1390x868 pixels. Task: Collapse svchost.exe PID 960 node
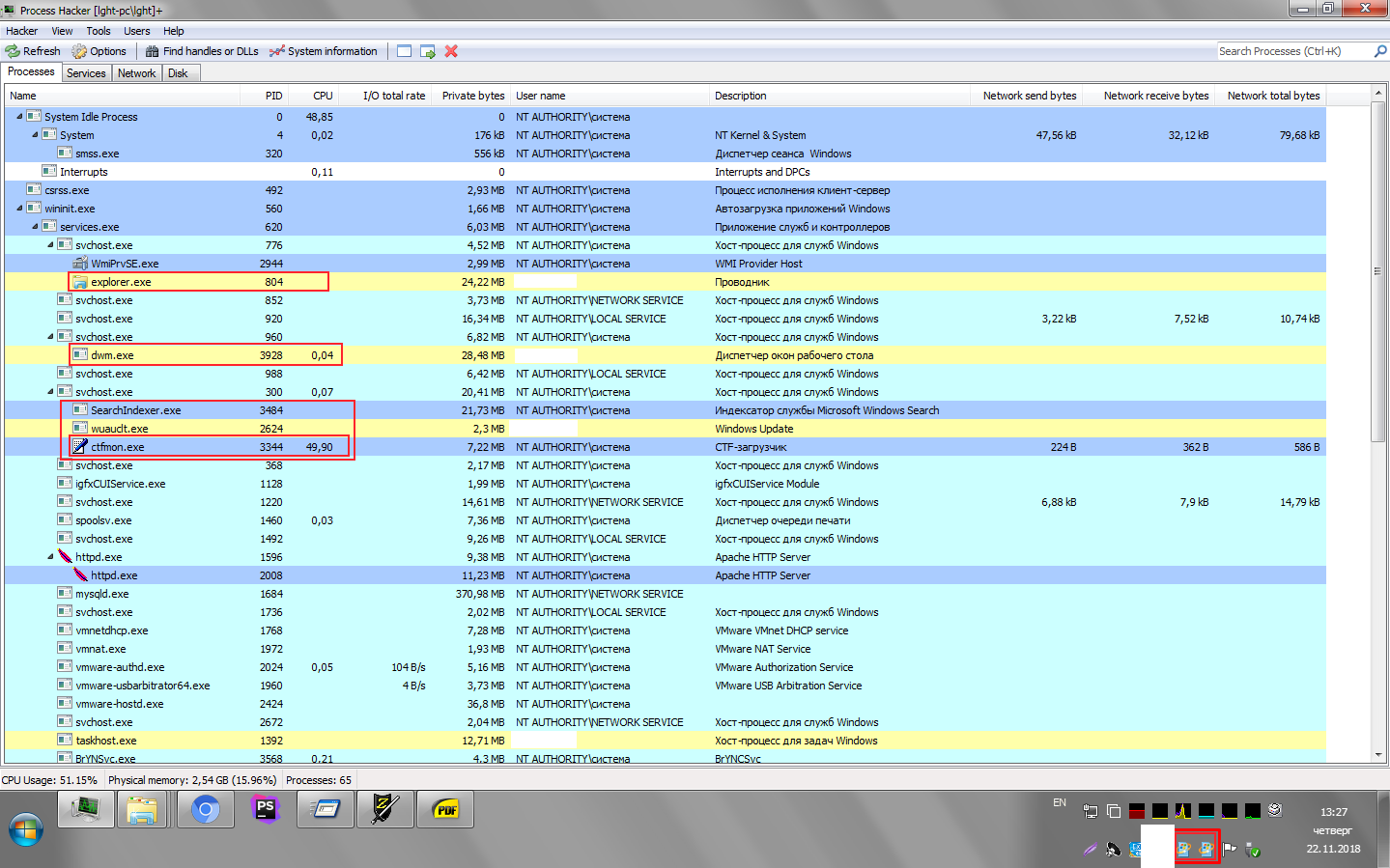[50, 337]
